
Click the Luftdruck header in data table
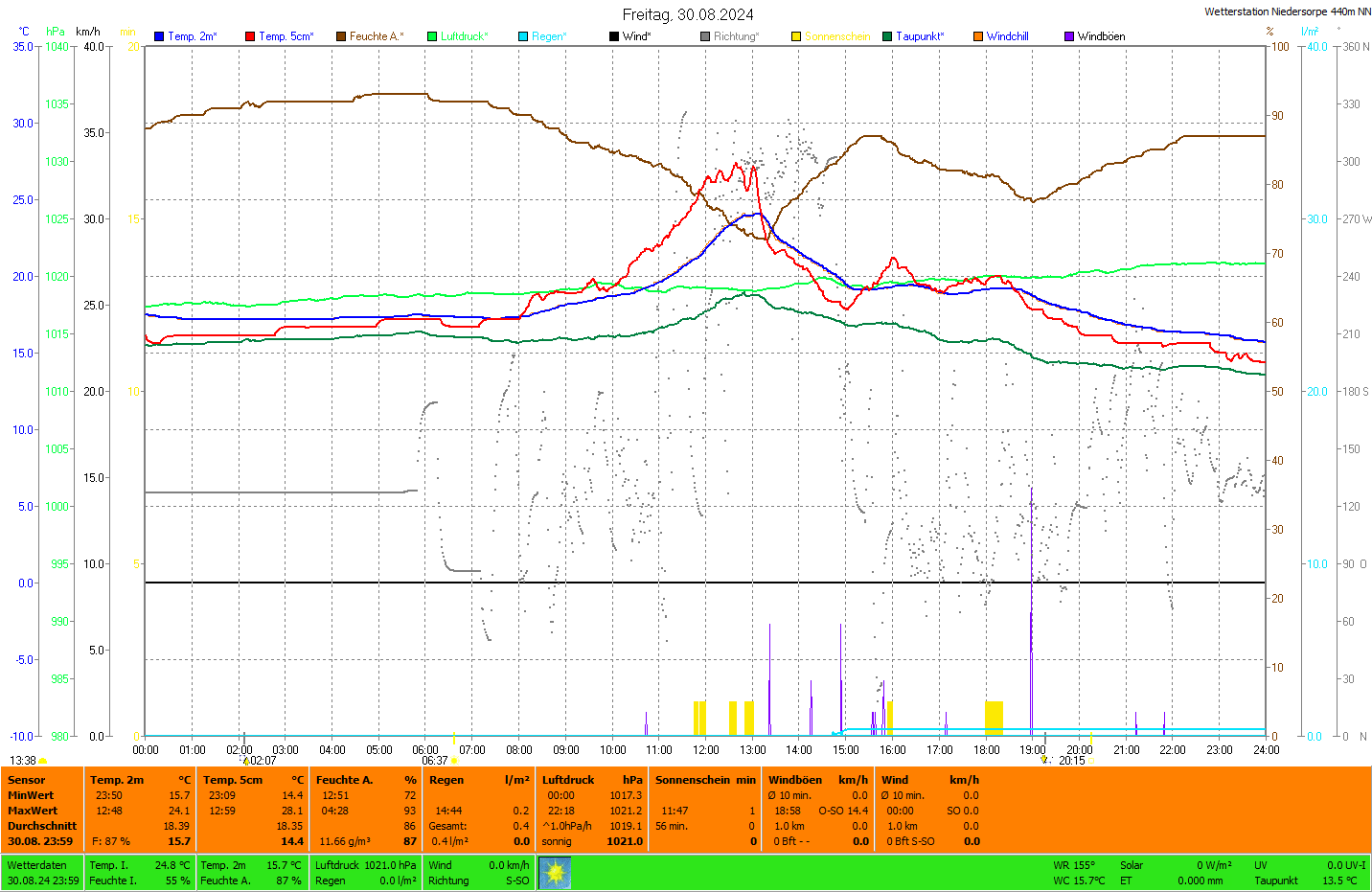pyautogui.click(x=567, y=780)
